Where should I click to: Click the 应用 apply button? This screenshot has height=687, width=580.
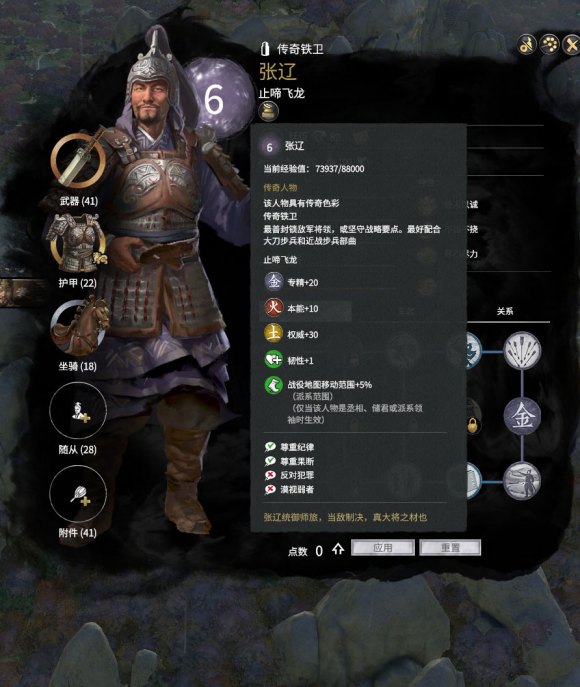[383, 548]
